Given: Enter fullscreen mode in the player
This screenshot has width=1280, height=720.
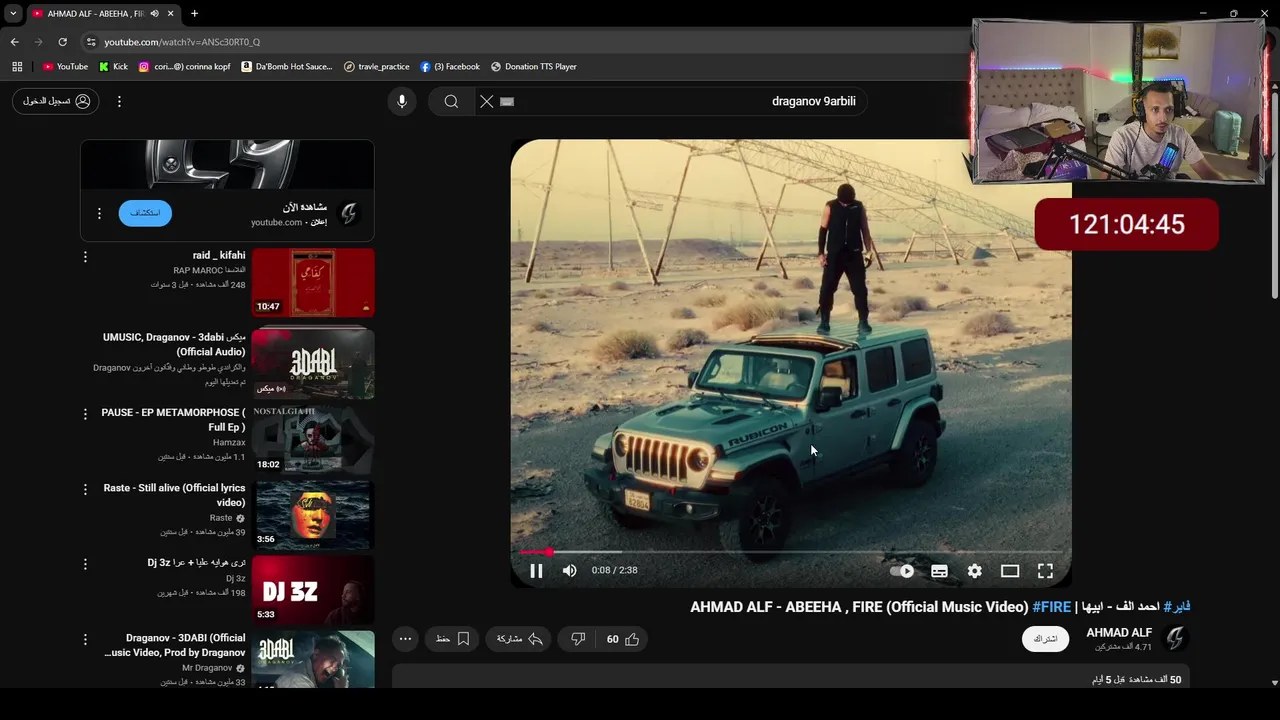Looking at the screenshot, I should click(x=1045, y=571).
